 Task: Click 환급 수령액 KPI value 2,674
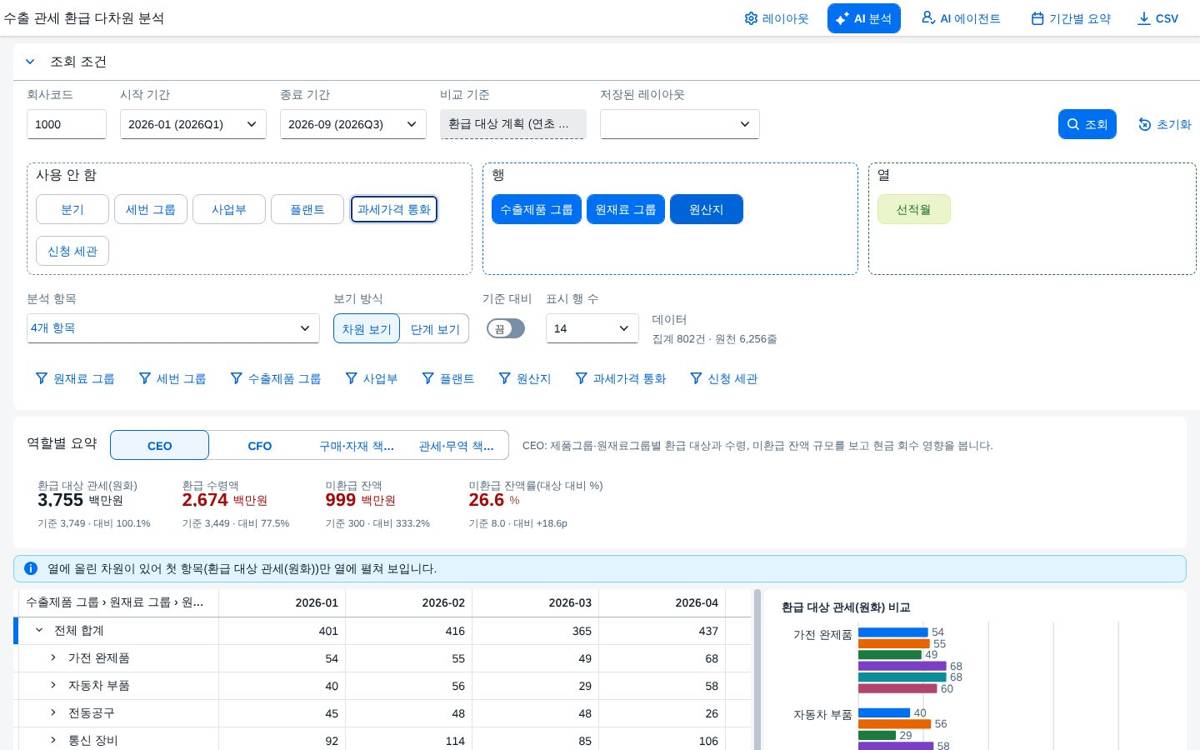coord(205,500)
